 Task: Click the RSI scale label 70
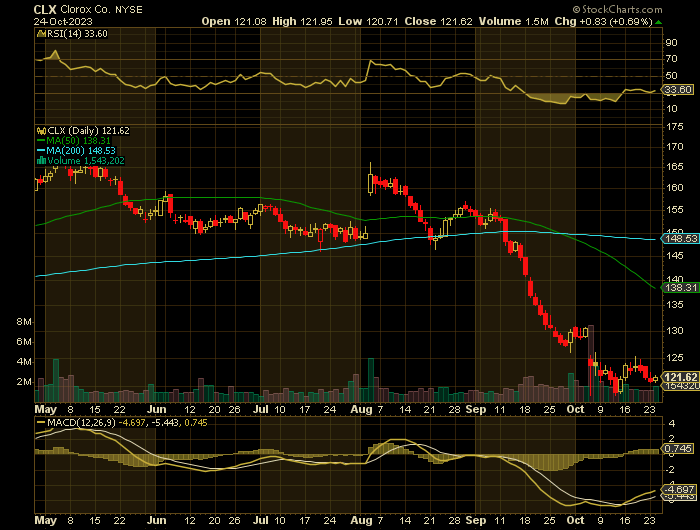[671, 59]
